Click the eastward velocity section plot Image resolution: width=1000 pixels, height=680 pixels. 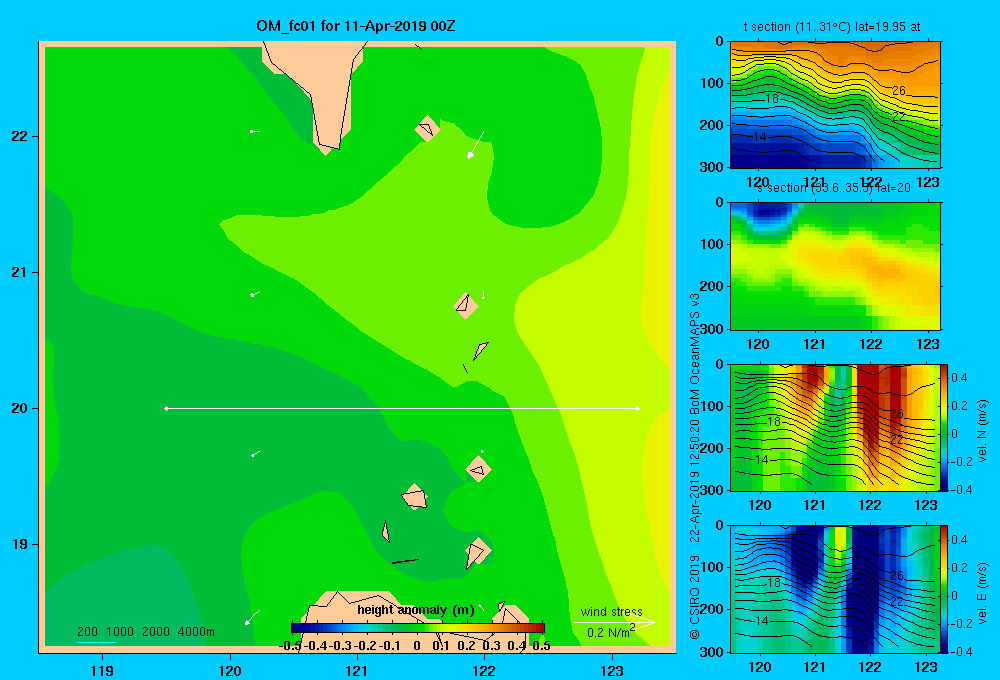835,589
